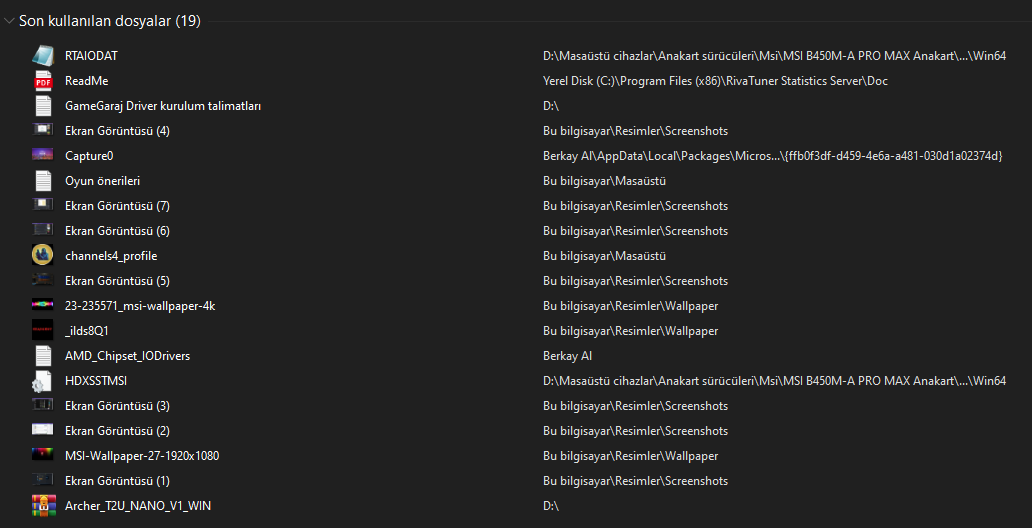Click the AMD_Chipset_IODrivers file icon

click(x=43, y=356)
